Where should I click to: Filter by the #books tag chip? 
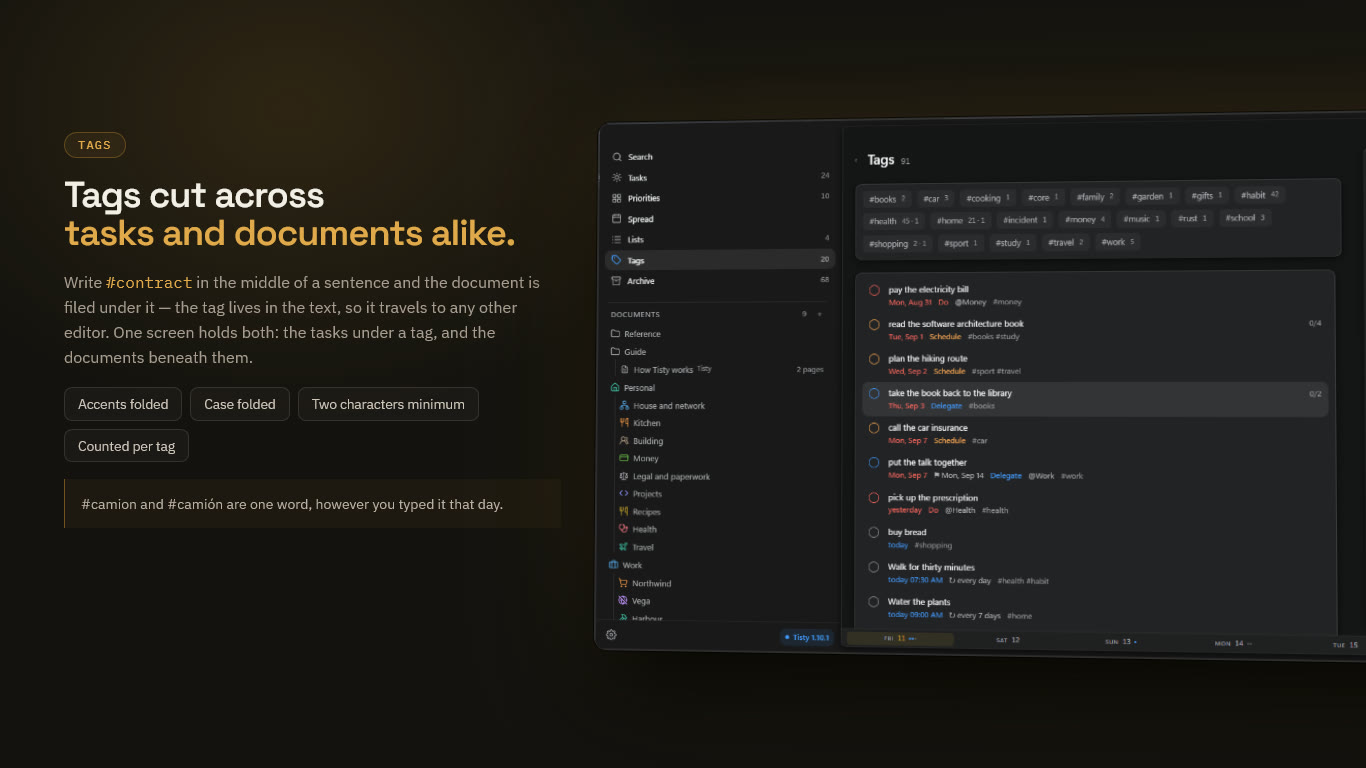point(887,199)
